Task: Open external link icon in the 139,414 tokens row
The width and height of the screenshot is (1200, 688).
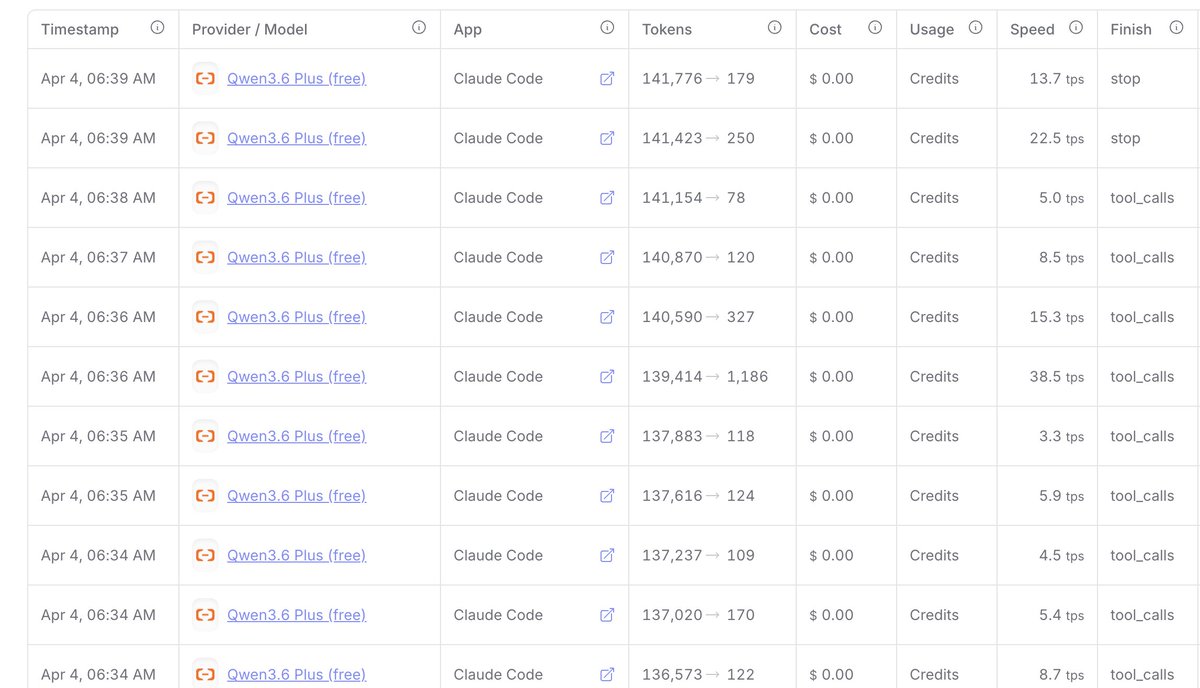Action: pyautogui.click(x=607, y=377)
